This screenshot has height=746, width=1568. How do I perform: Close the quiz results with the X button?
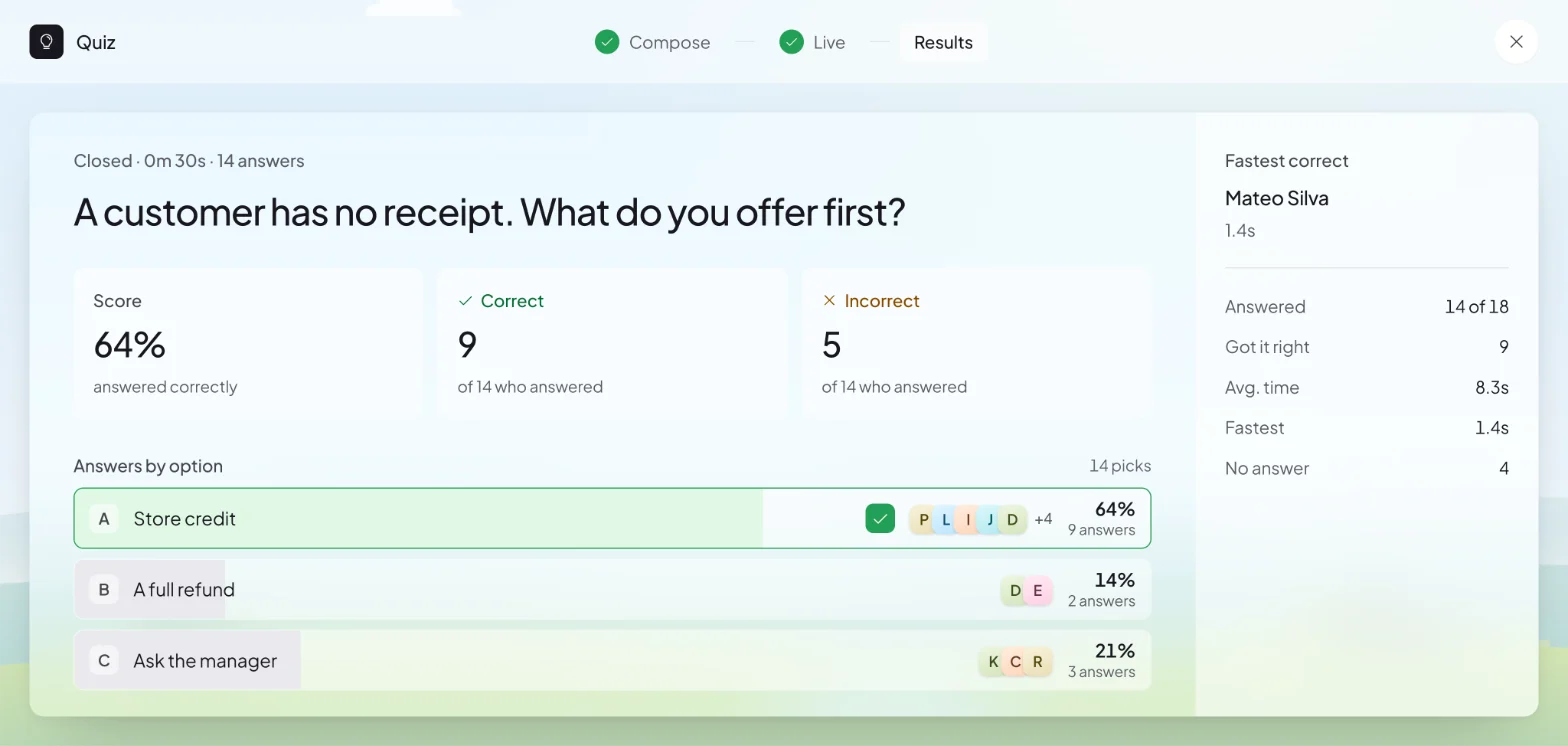tap(1516, 42)
